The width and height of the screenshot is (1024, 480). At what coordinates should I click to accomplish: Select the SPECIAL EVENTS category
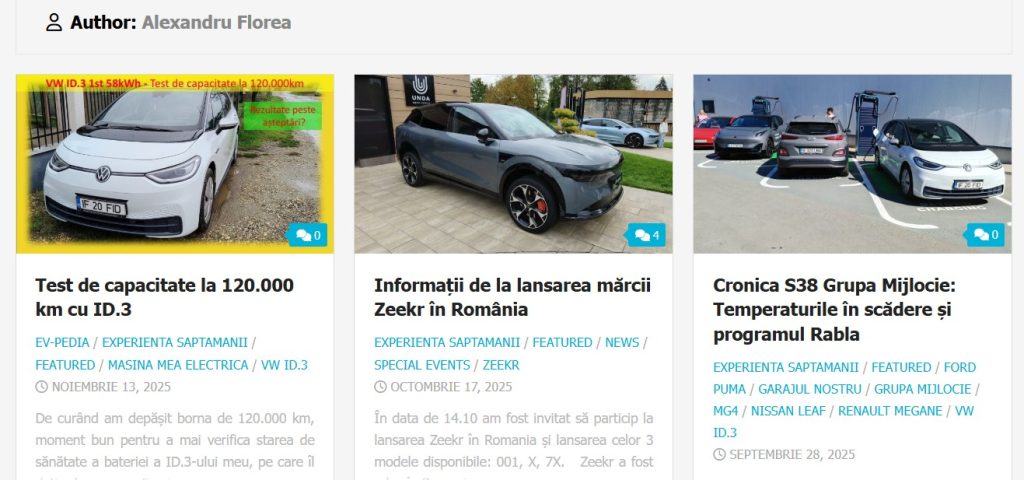click(x=422, y=365)
